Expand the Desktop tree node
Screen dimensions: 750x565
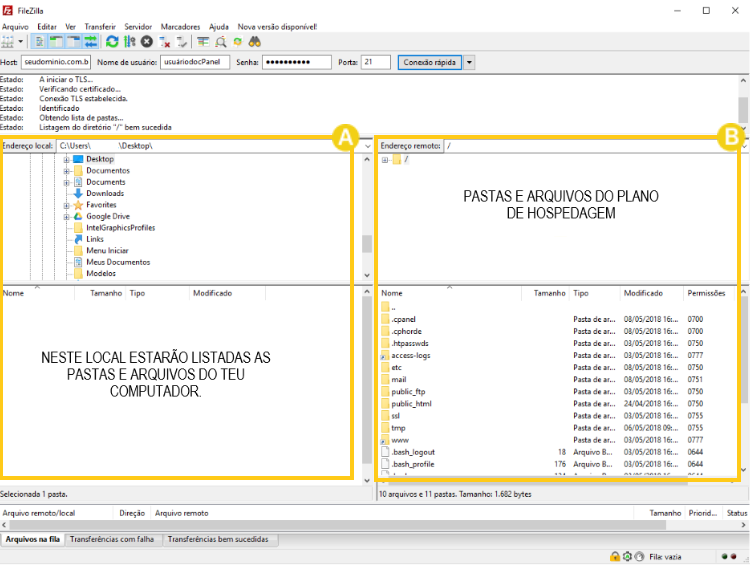(x=66, y=159)
